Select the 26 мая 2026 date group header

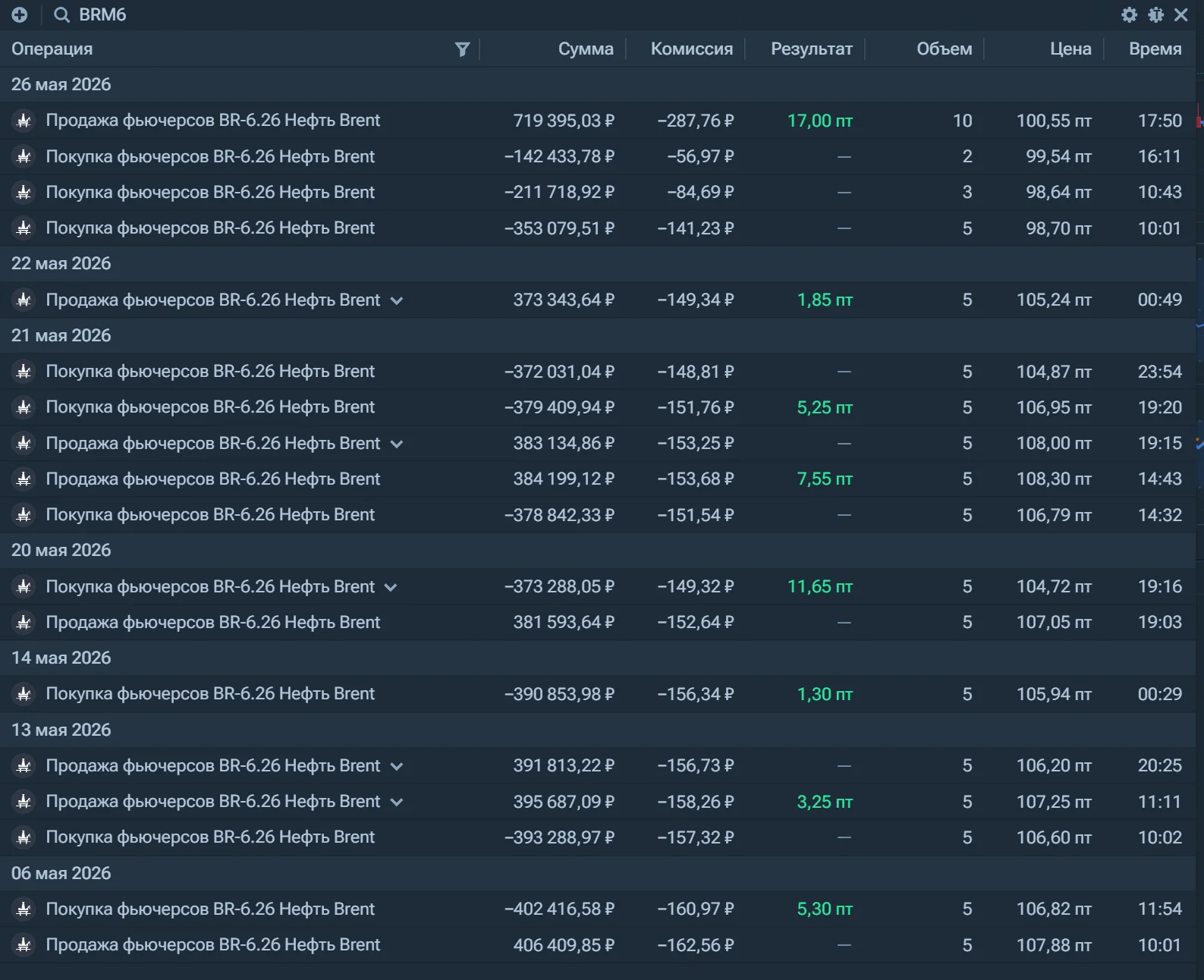point(598,85)
